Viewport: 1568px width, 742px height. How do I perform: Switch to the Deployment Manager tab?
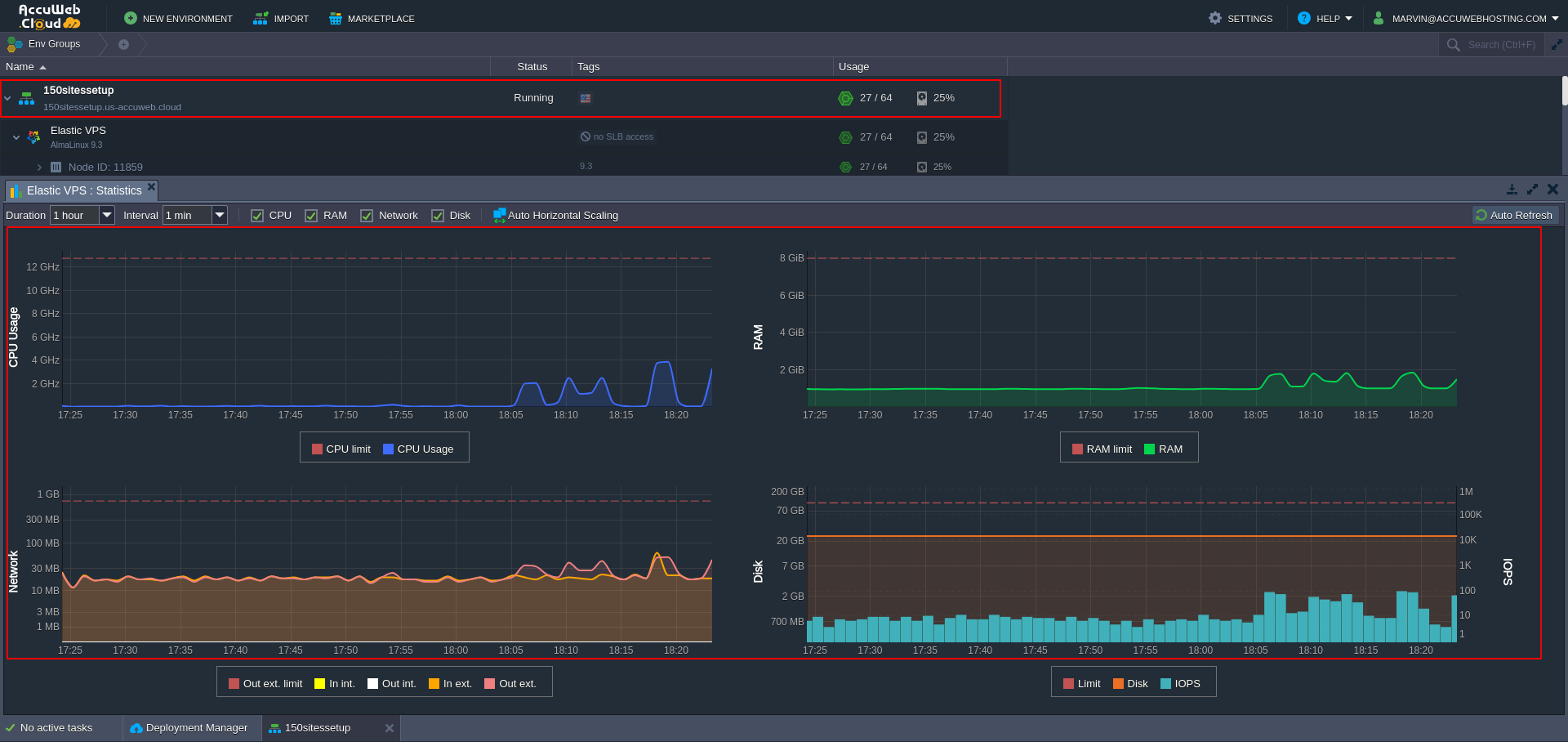(189, 728)
